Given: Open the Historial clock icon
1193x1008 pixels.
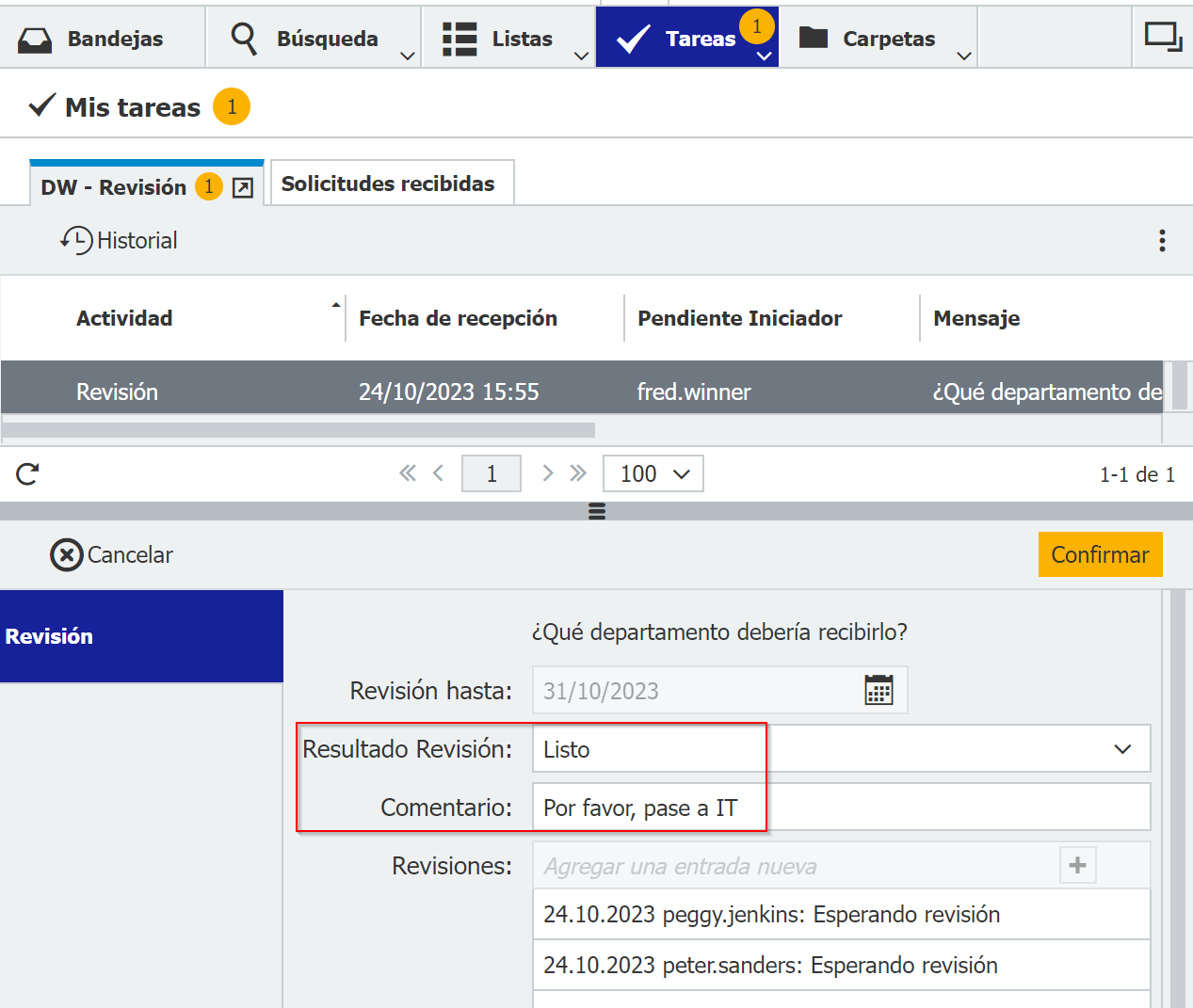Looking at the screenshot, I should point(78,239).
